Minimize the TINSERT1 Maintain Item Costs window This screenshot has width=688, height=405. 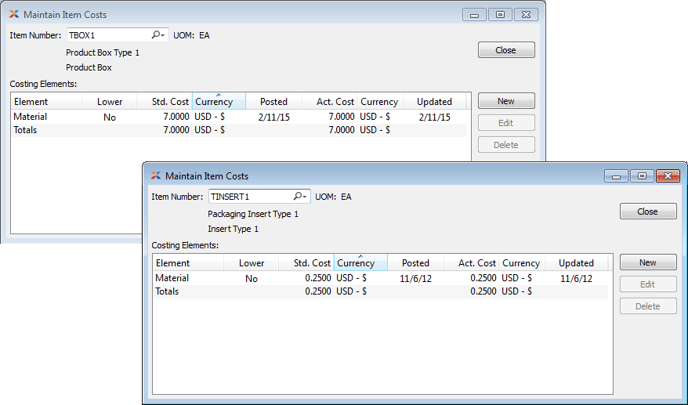click(x=617, y=176)
